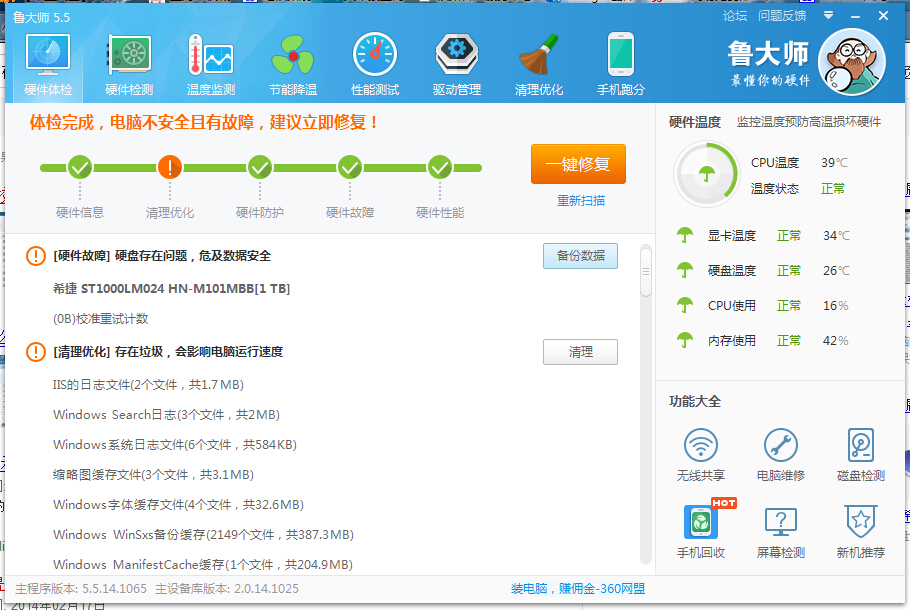Select the Windows WinSxs备份缓存 row
The height and width of the screenshot is (610, 910).
tap(203, 535)
